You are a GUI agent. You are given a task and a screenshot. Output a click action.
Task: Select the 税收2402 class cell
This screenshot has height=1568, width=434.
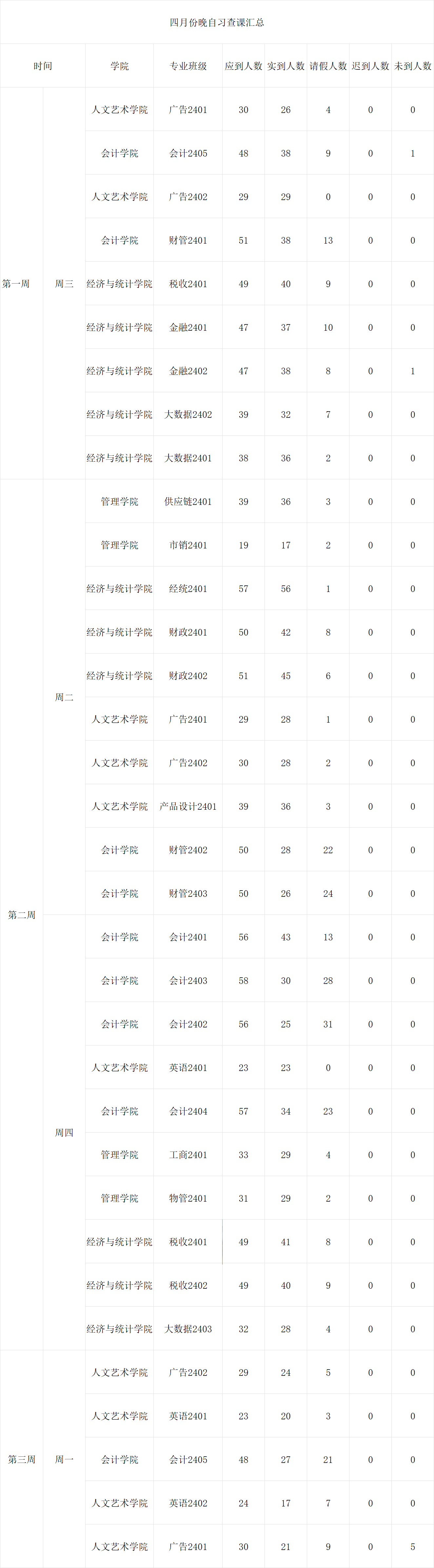click(188, 1285)
